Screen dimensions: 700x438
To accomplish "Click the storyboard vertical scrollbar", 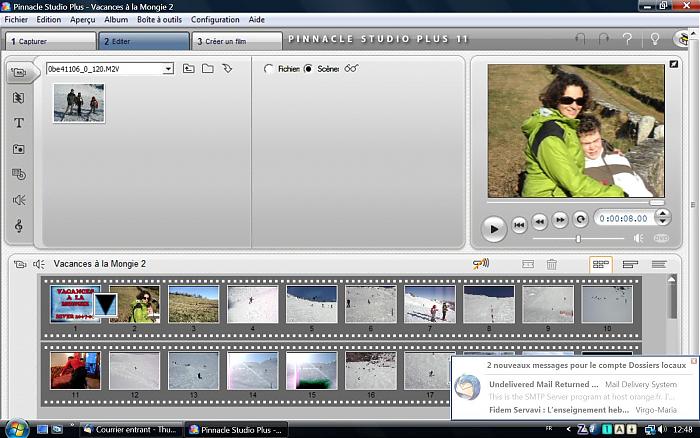I will pyautogui.click(x=672, y=304).
